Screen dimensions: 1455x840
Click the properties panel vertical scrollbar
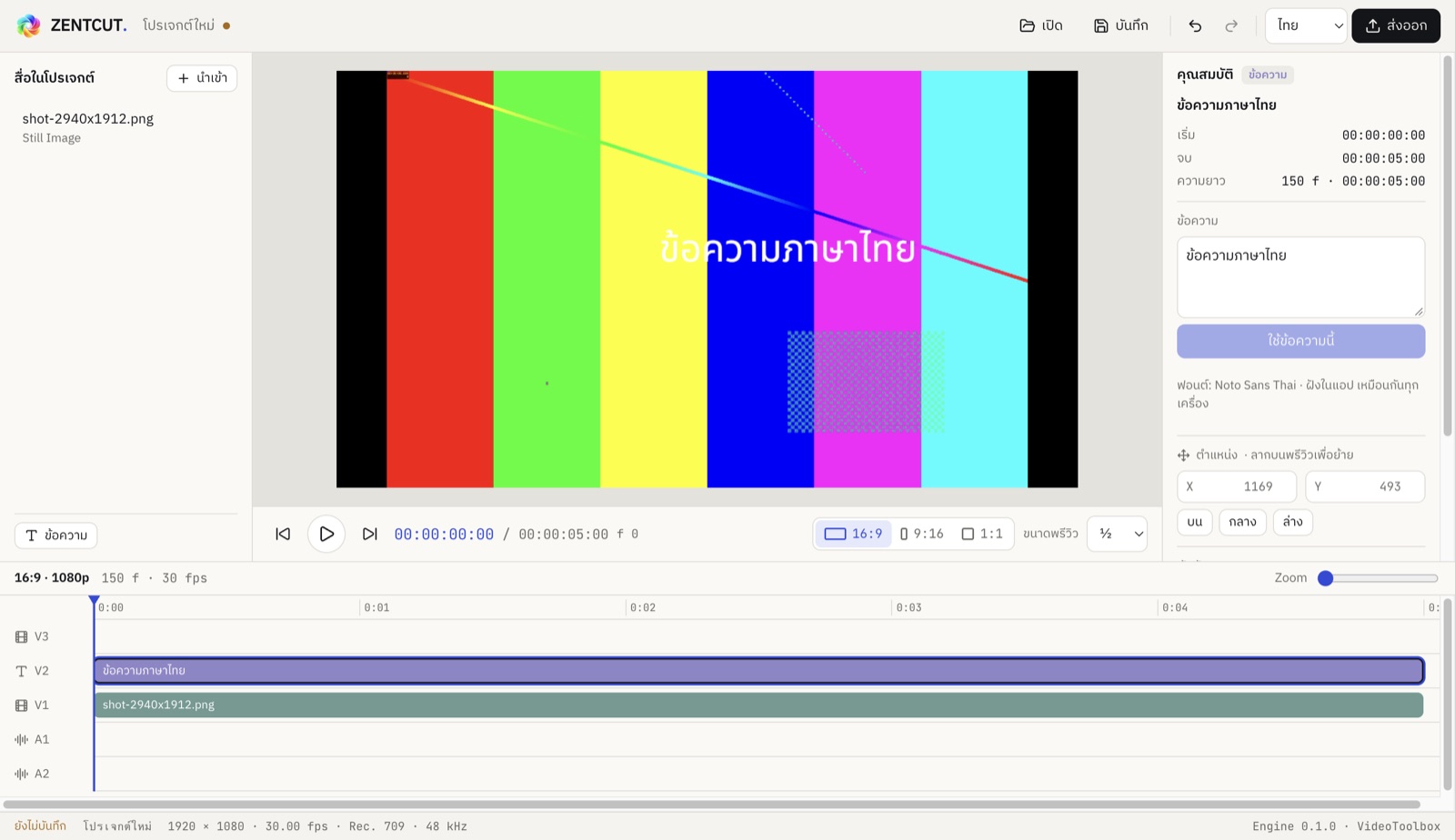click(x=1447, y=245)
